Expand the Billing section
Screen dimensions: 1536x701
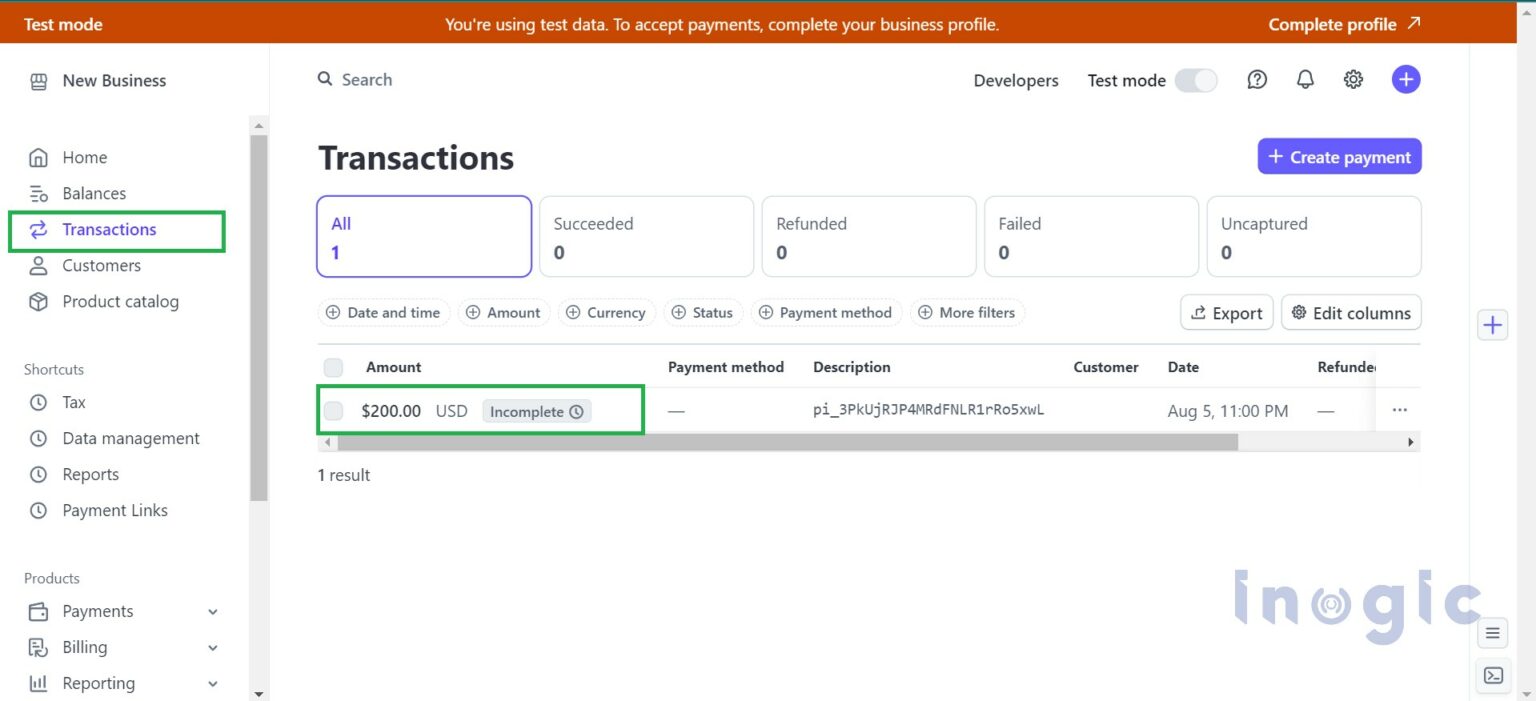[211, 647]
